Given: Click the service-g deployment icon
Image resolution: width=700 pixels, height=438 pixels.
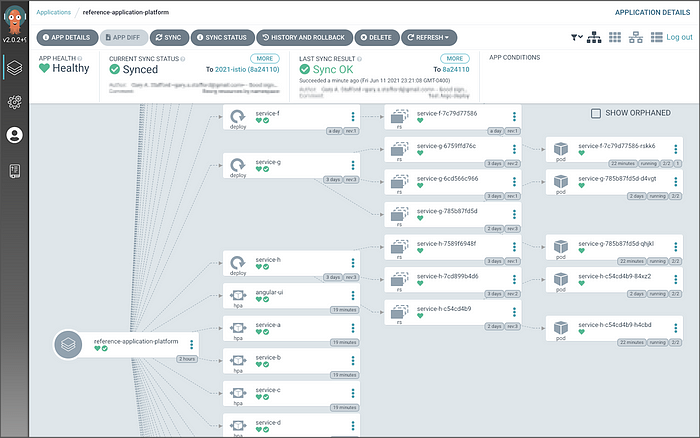Looking at the screenshot, I should 238,165.
